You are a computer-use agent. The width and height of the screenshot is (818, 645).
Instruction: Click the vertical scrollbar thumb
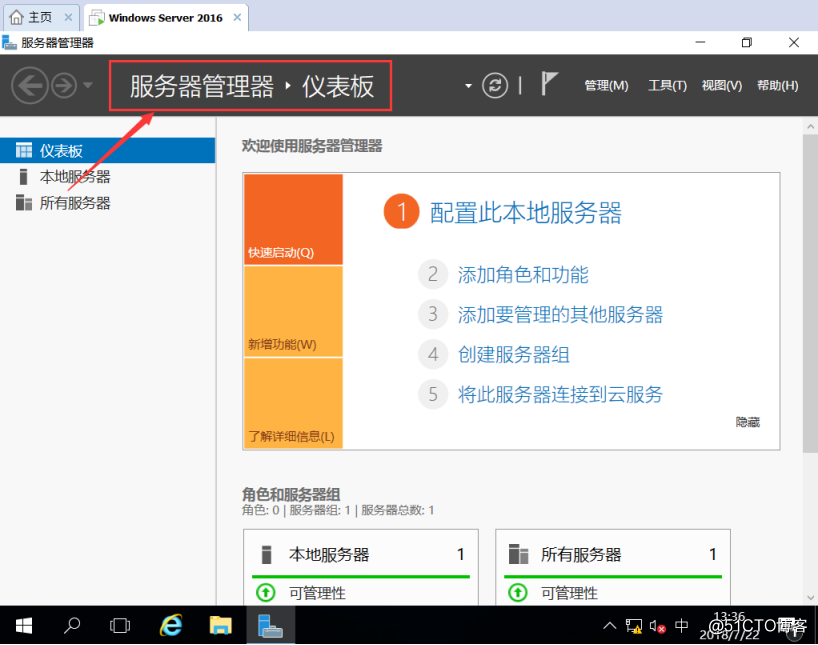coord(810,293)
